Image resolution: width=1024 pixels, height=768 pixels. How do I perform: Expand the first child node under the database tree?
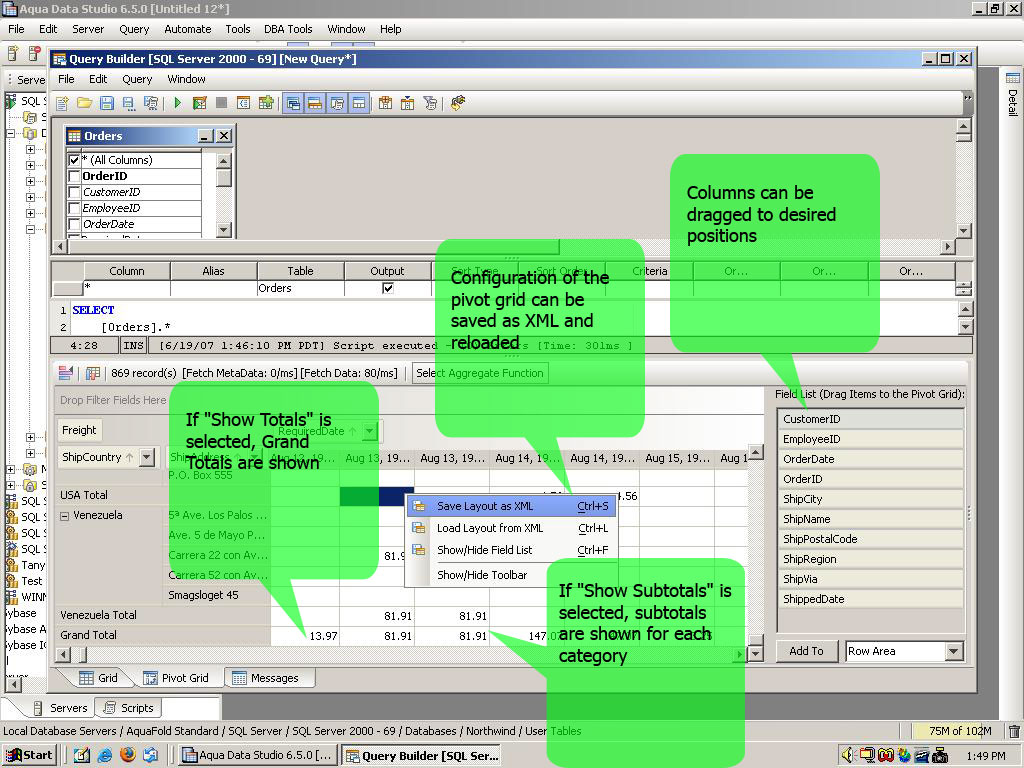pyautogui.click(x=30, y=150)
